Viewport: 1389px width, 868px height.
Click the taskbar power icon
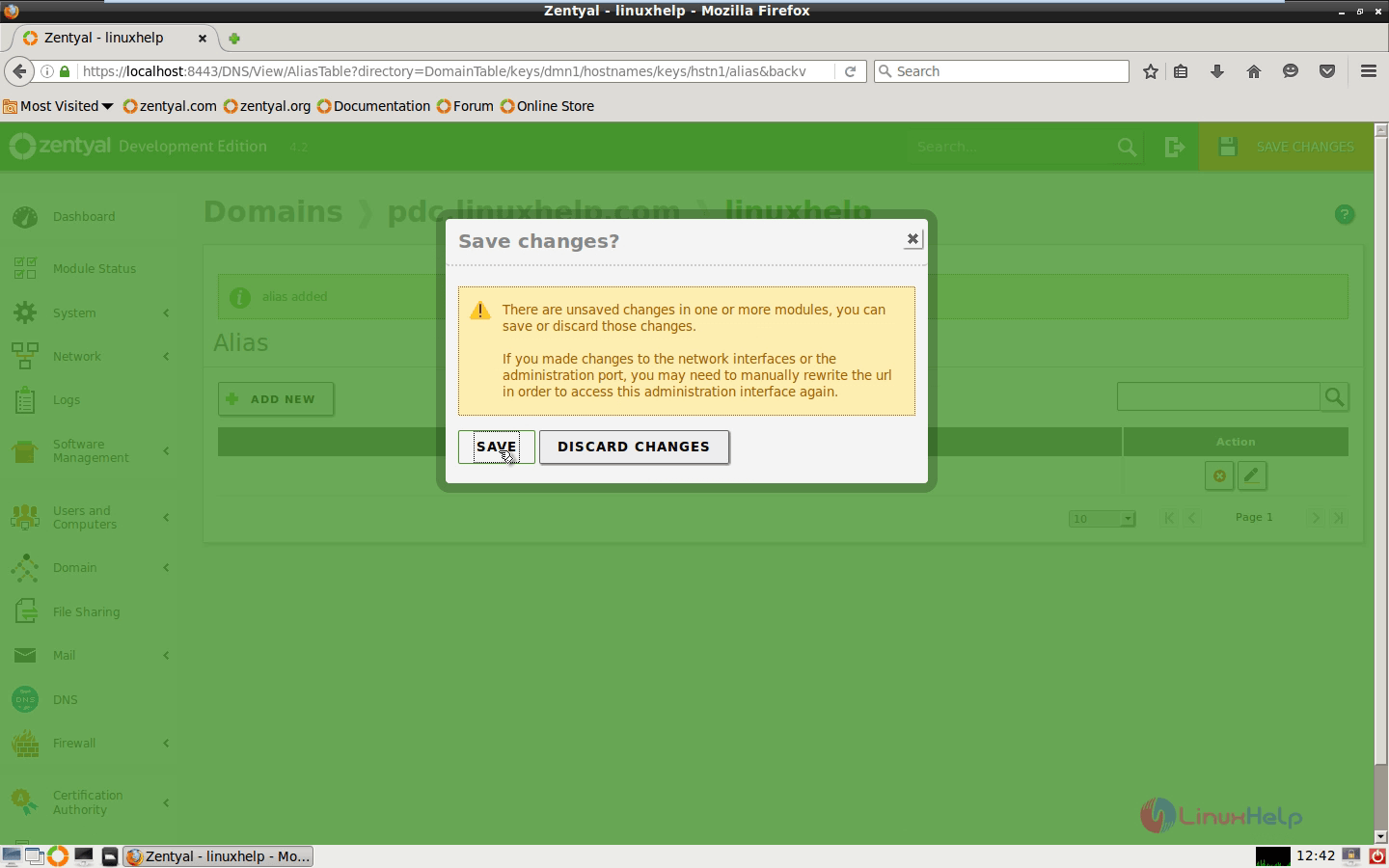tap(1377, 856)
